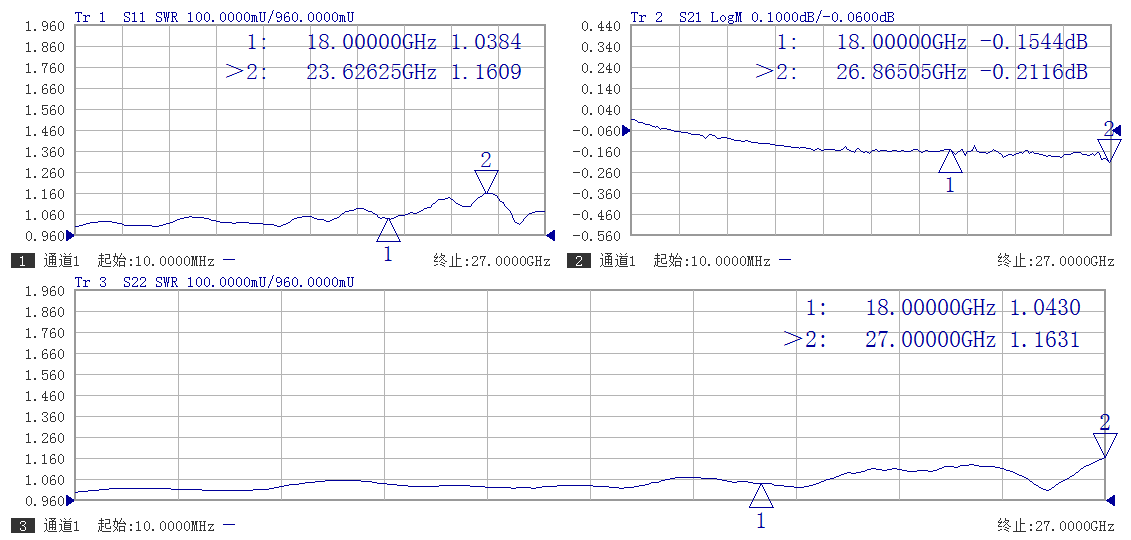Click the S11 plot start frequency 10.0000MHz
Viewport: 1131px width, 540px height.
[175, 261]
